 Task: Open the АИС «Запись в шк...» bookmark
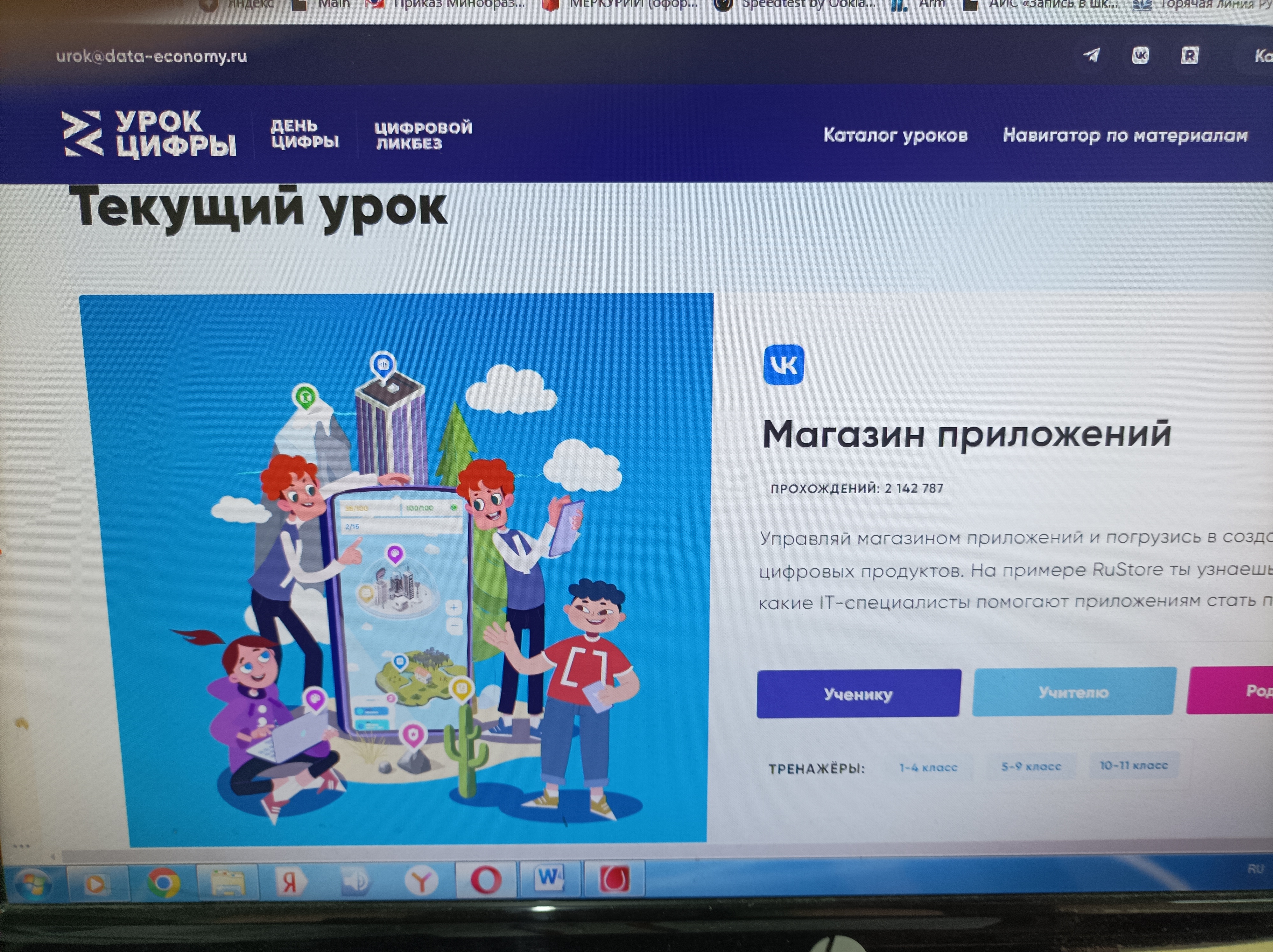pos(1040,4)
